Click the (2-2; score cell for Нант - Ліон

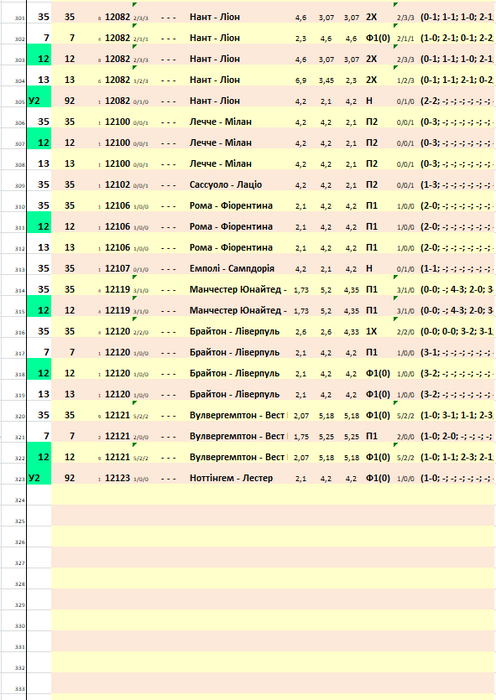pos(456,101)
